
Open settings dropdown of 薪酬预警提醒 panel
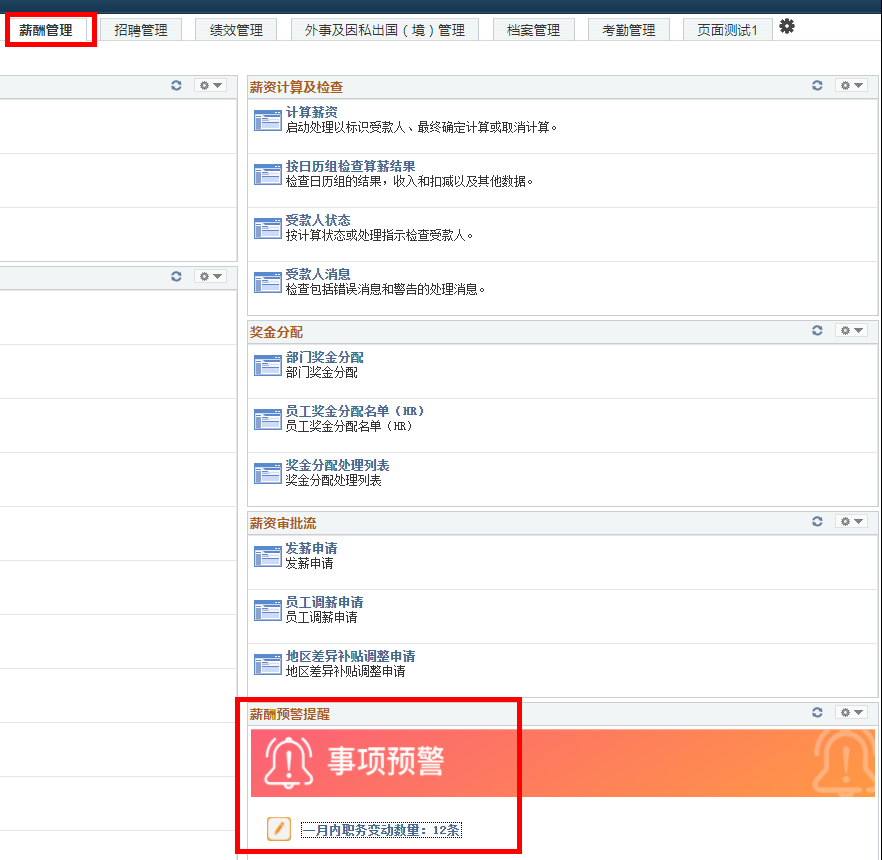click(852, 713)
